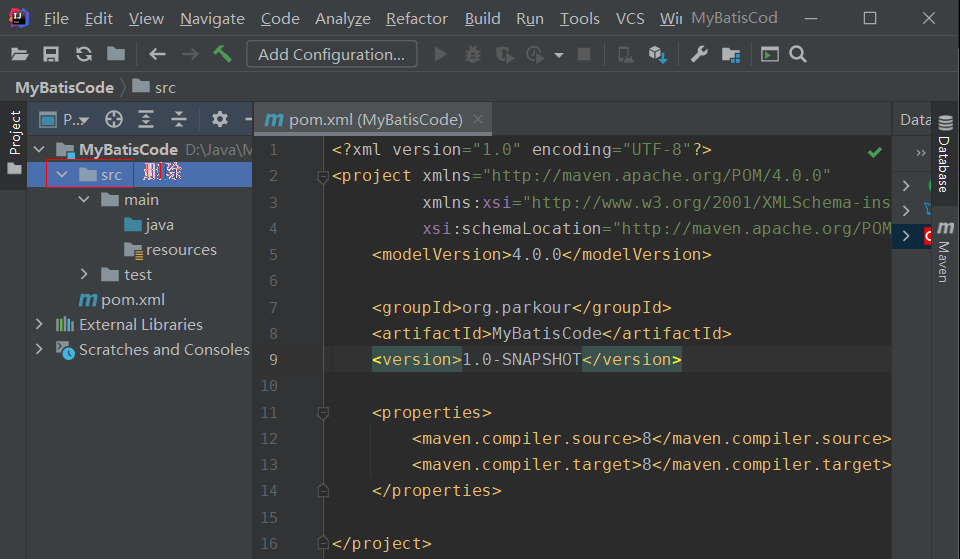
Task: Open the File menu
Action: [56, 18]
